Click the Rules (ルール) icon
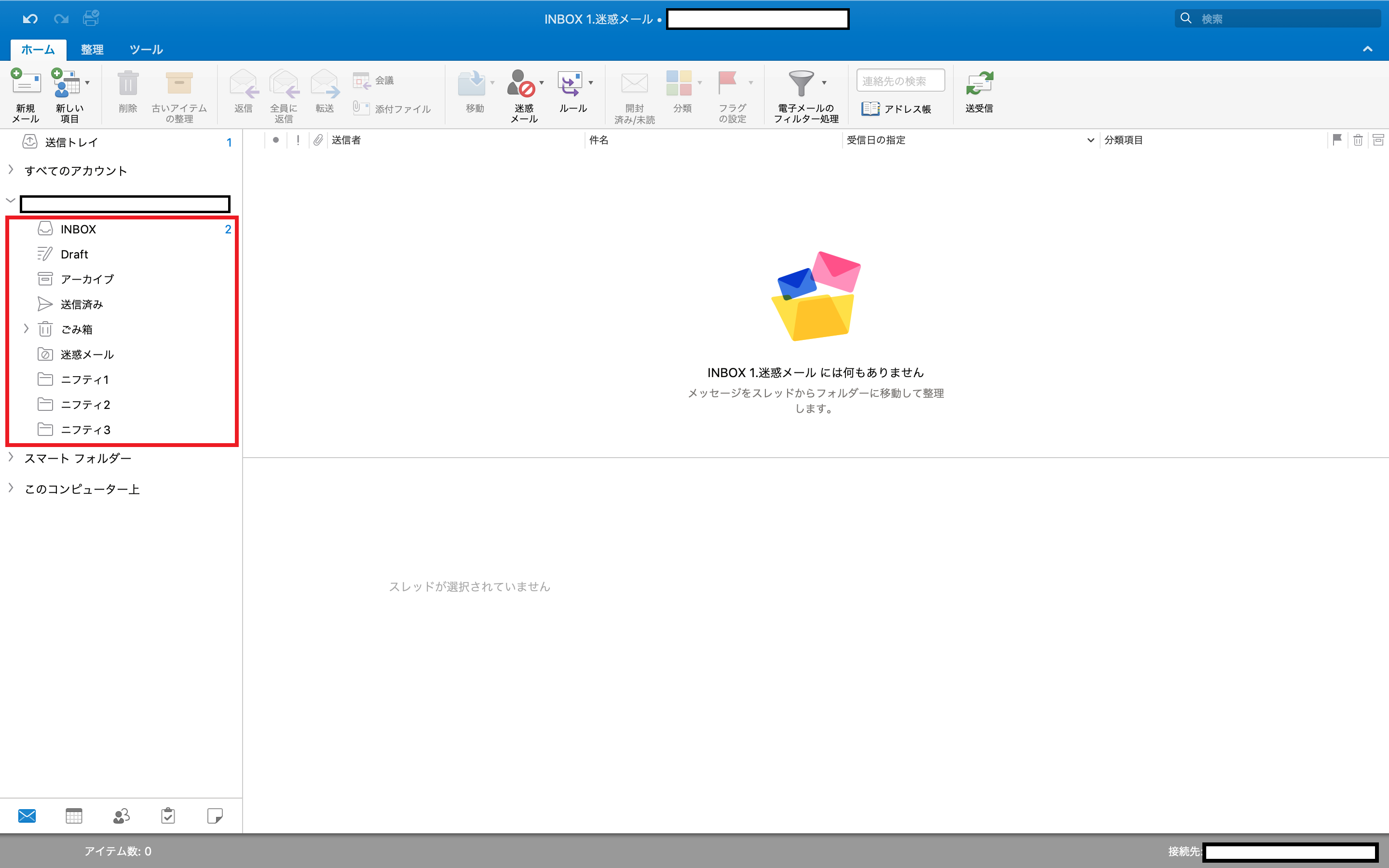 571,85
